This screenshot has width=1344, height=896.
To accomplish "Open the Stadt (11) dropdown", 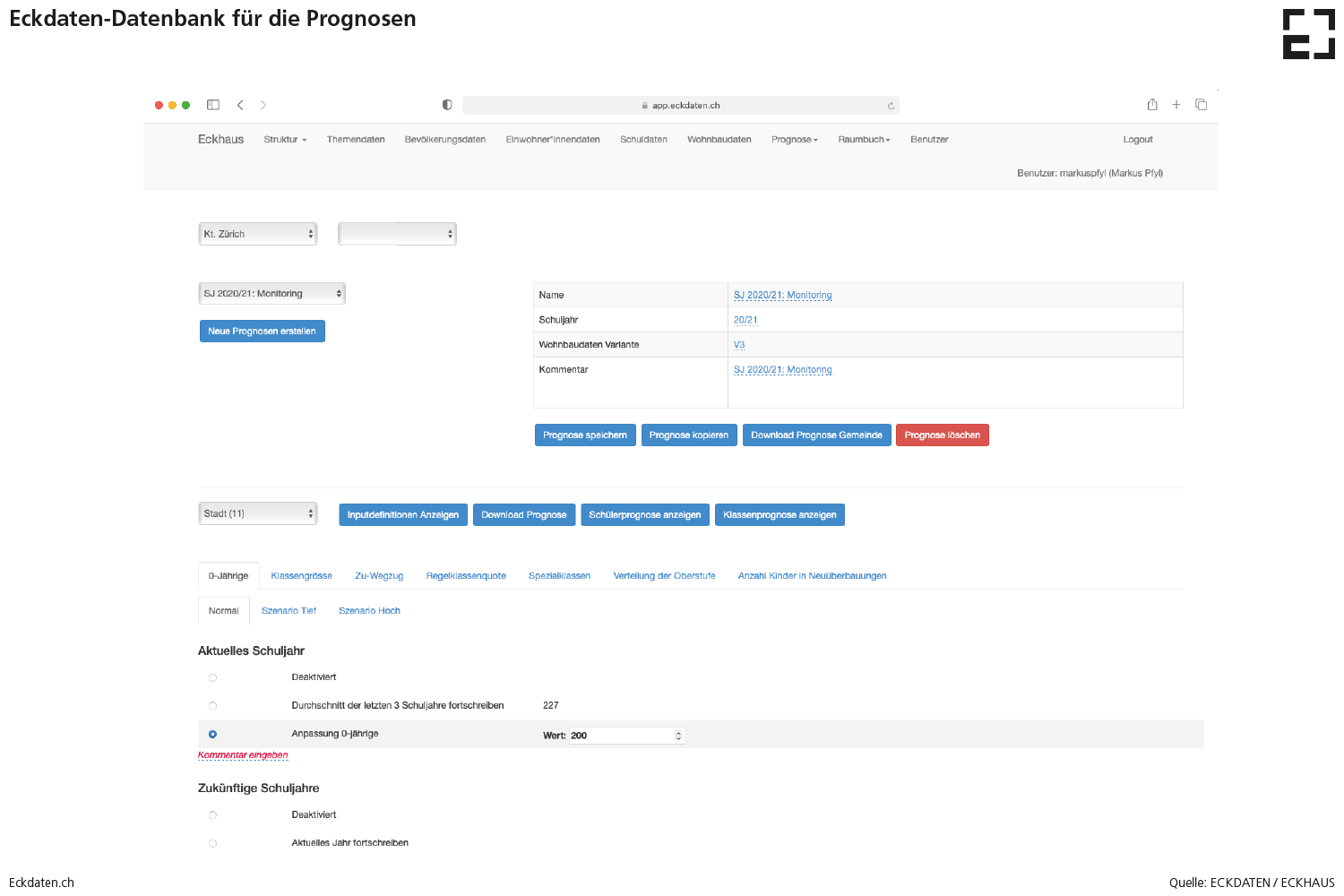I will tap(258, 513).
